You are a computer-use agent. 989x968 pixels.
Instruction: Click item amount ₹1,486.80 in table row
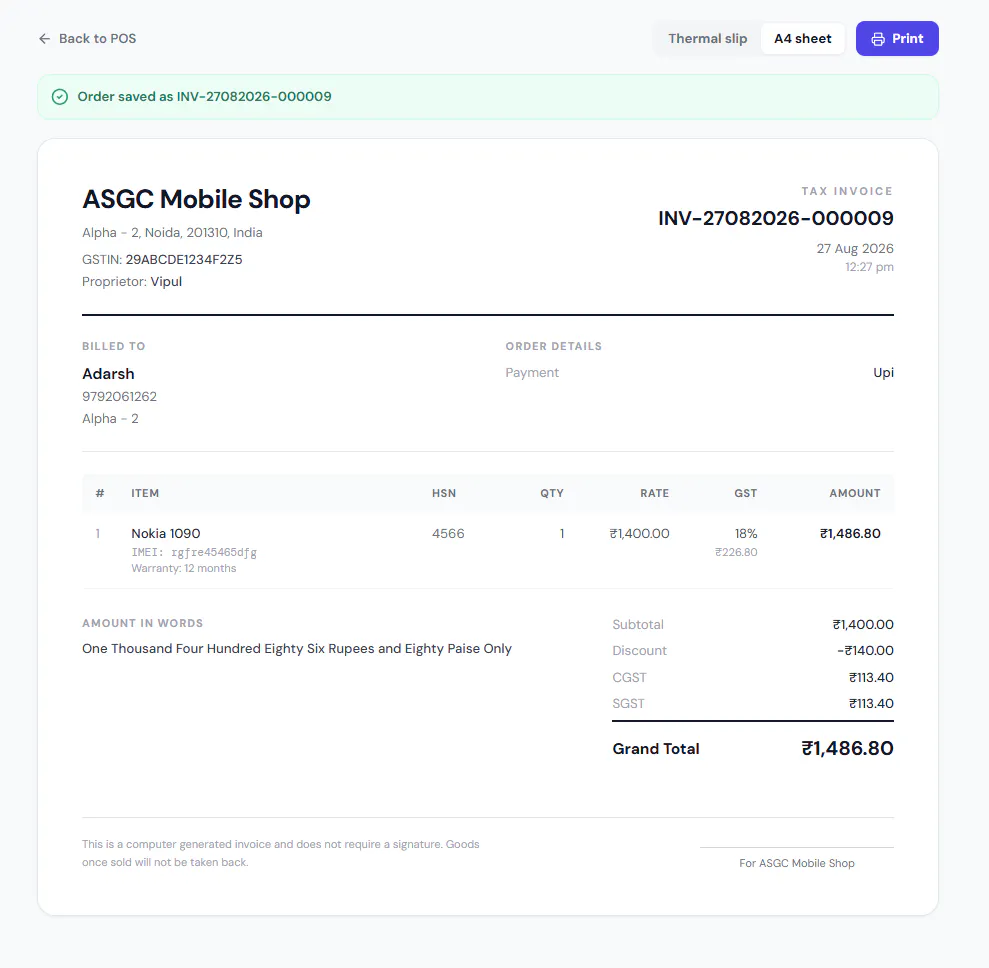click(x=850, y=534)
